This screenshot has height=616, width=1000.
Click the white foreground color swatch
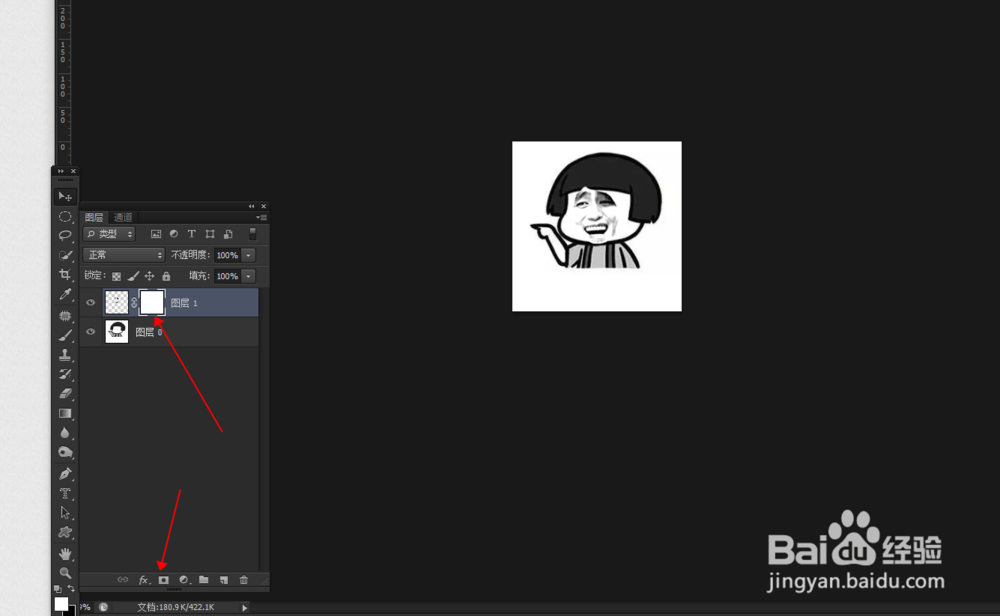(x=61, y=603)
